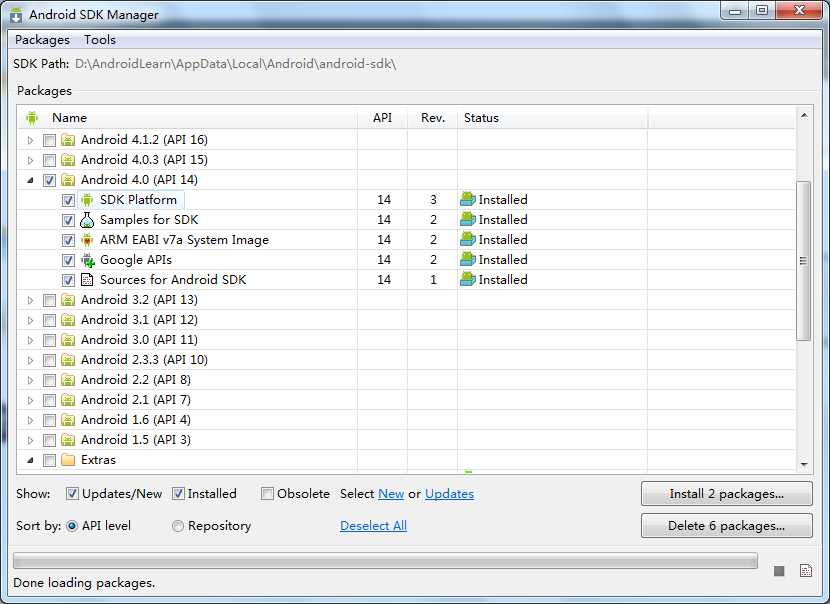Click the Samples for SDK flask icon
The image size is (830, 604).
87,220
